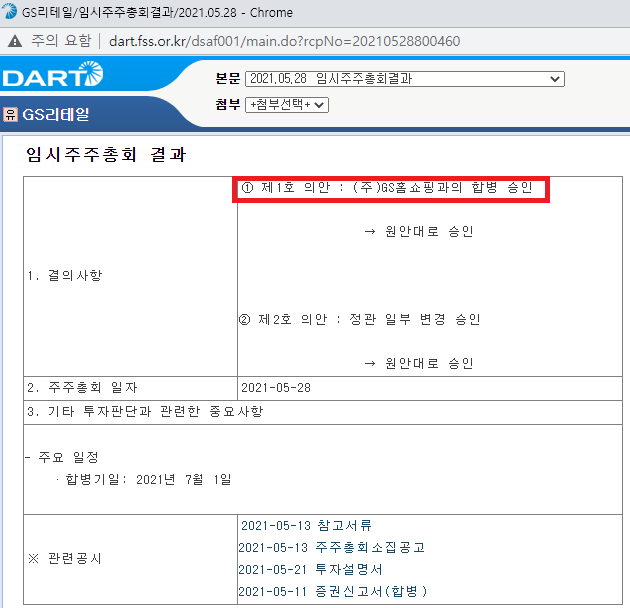
Task: Click the 본문 label
Action: point(227,78)
